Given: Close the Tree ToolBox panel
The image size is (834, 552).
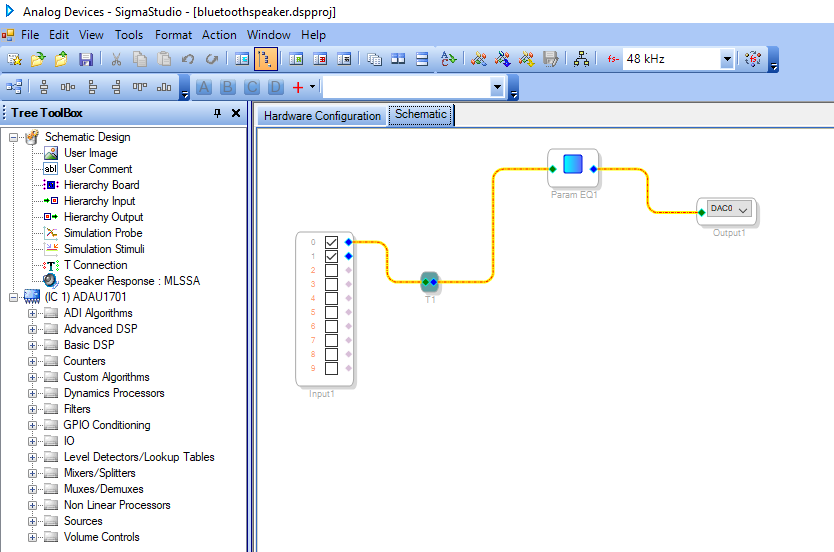Looking at the screenshot, I should [236, 113].
